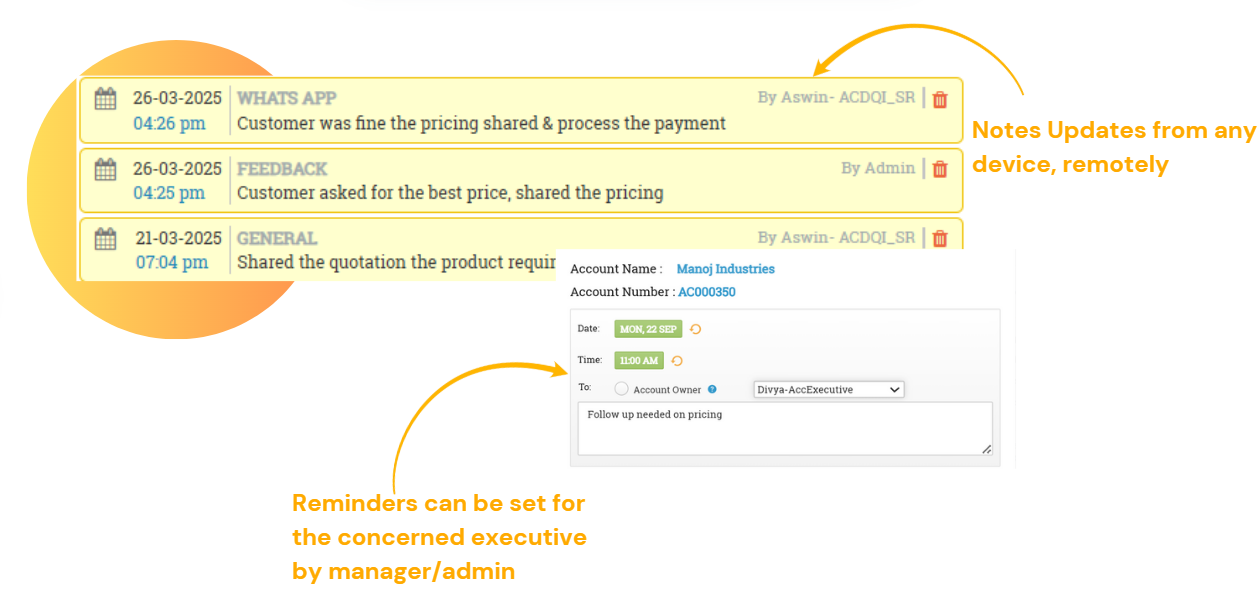Delete the WHATS APP note entry
This screenshot has width=1259, height=598.
(x=939, y=99)
